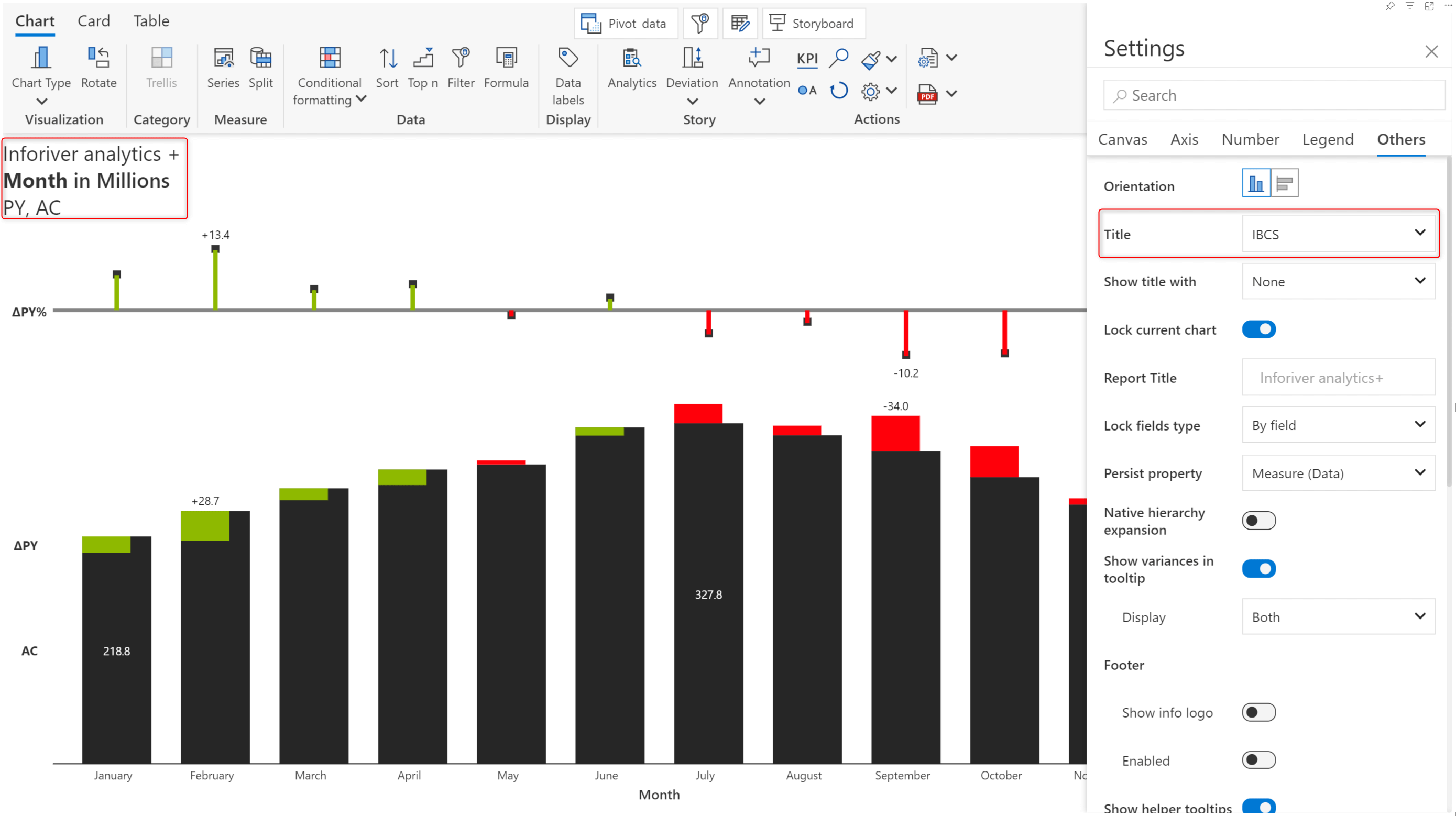Click the Report Title input field
Viewport: 1456px width, 816px height.
pos(1339,377)
